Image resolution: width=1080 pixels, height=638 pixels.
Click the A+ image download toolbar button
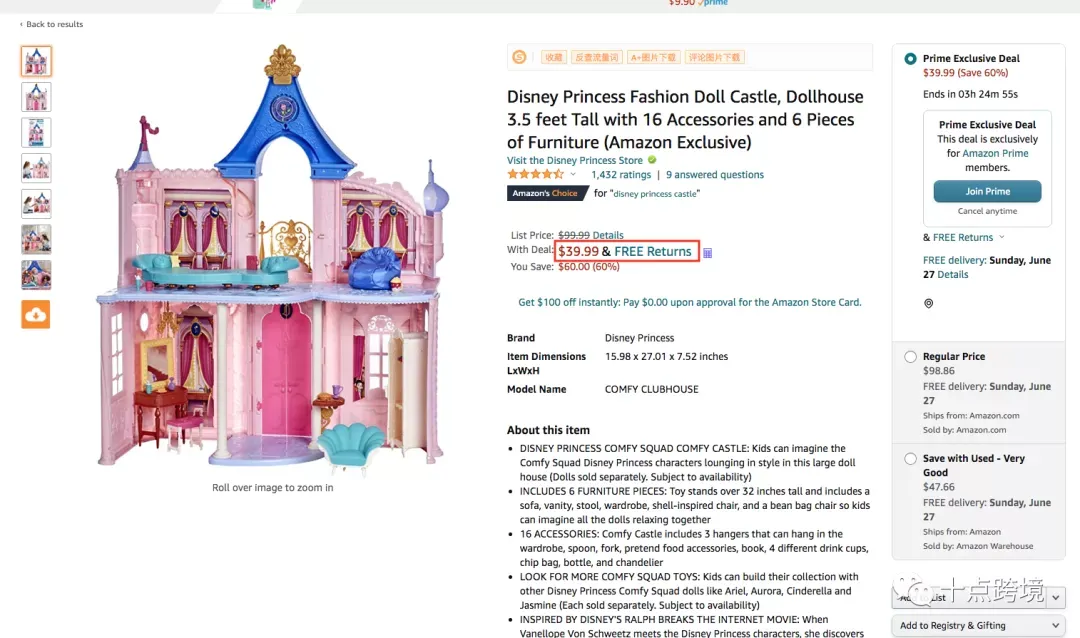click(x=653, y=57)
